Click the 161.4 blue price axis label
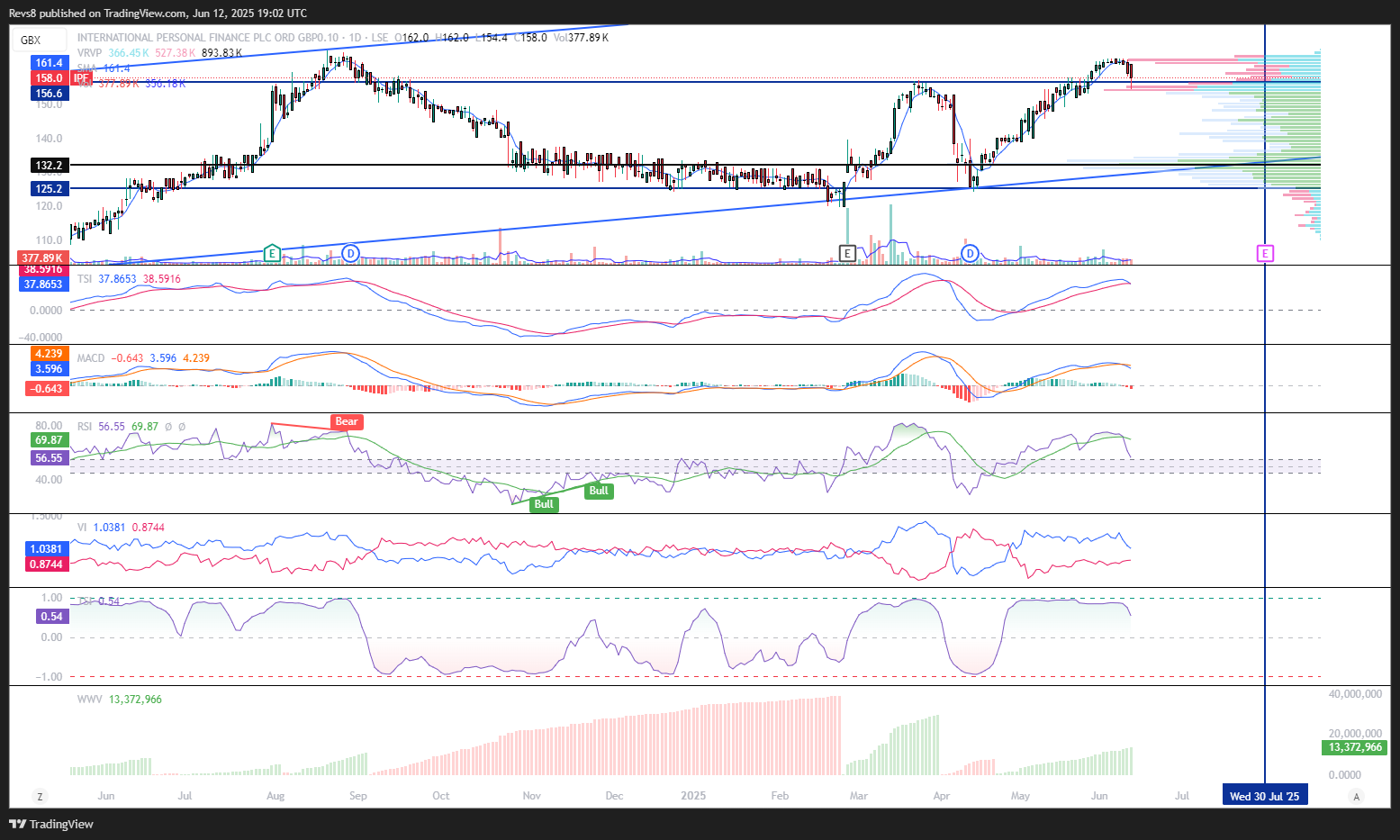The image size is (1400, 840). (x=49, y=63)
